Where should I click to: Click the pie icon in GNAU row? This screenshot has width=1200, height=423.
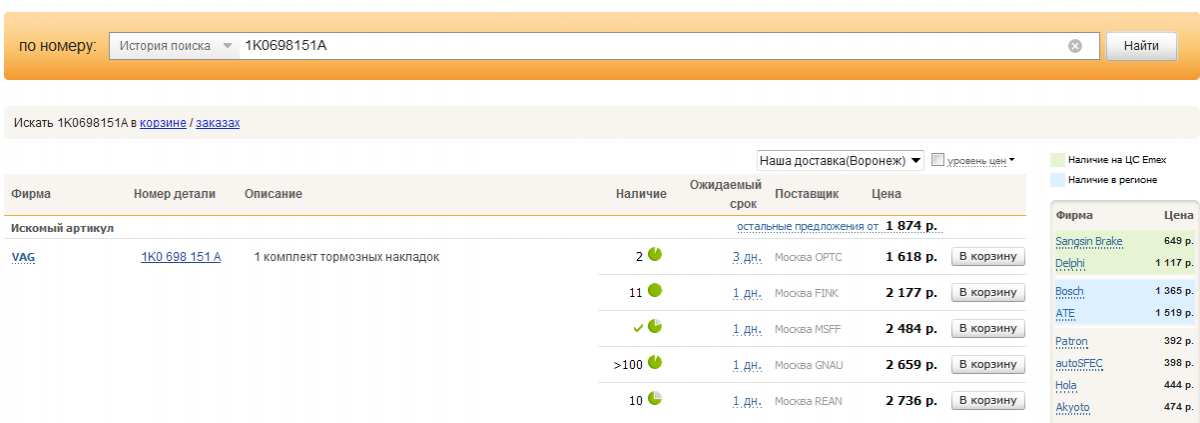[x=655, y=363]
